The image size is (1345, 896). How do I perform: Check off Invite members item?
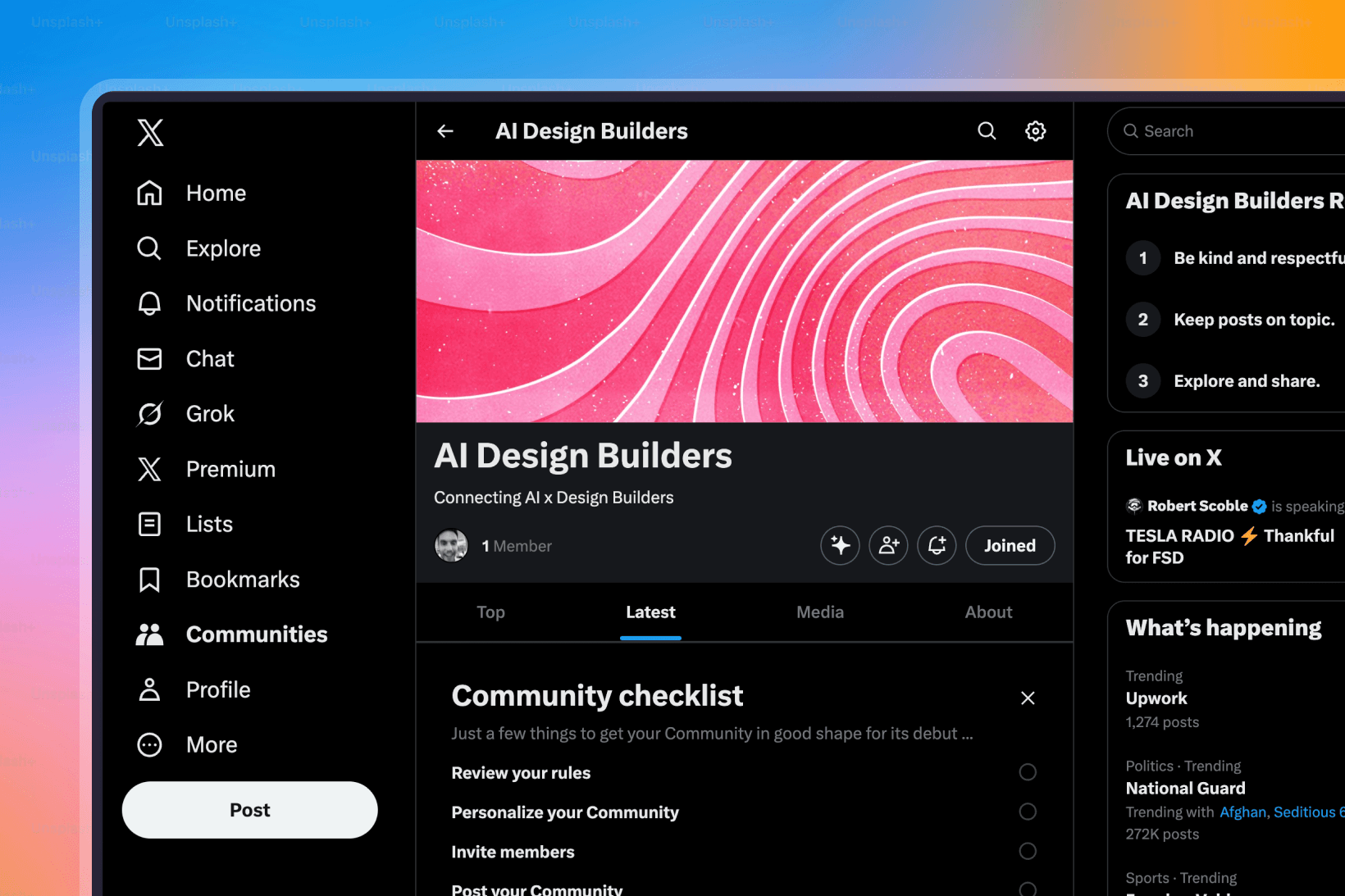click(1028, 851)
